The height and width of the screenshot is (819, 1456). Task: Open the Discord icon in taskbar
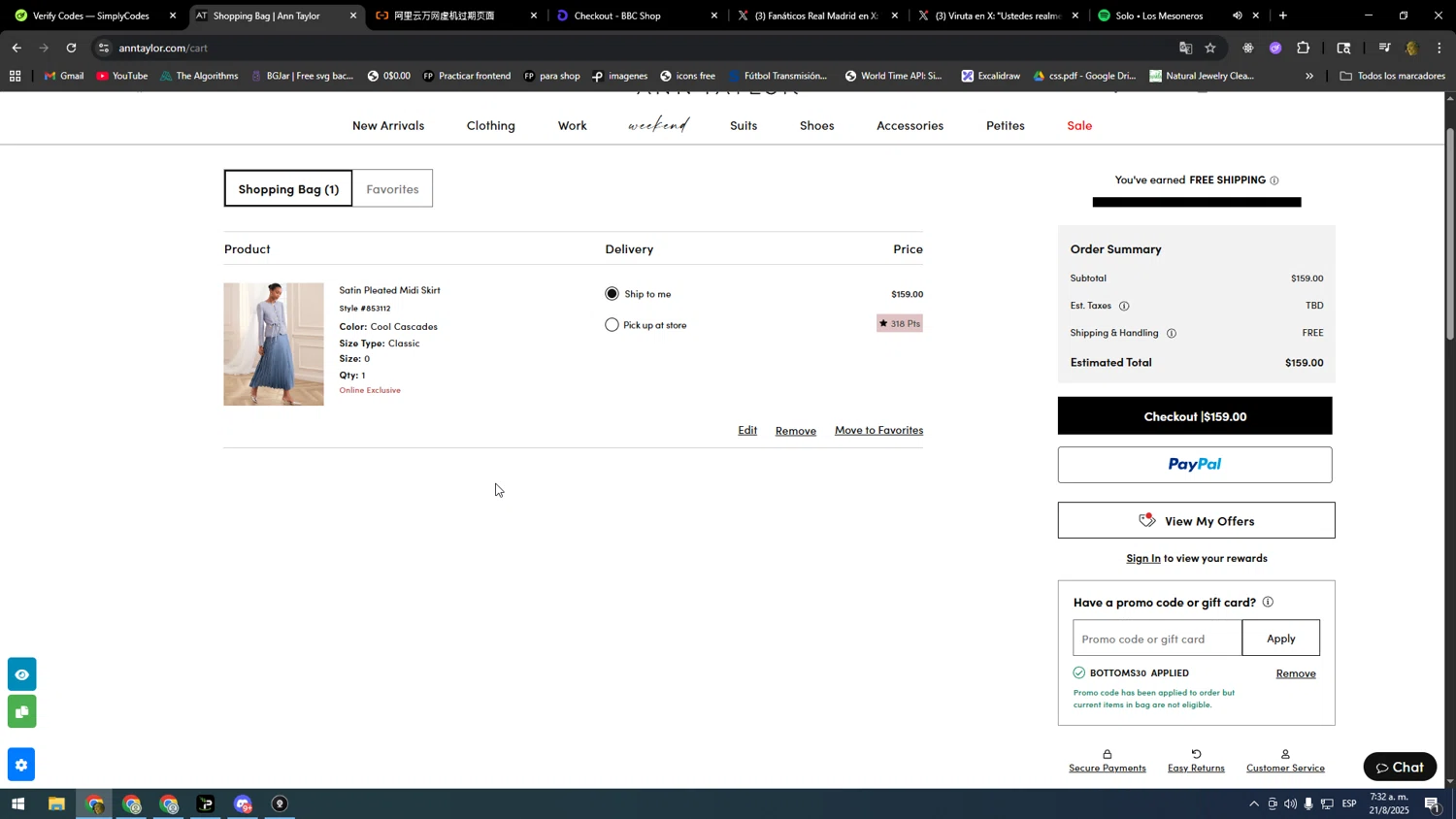243,803
